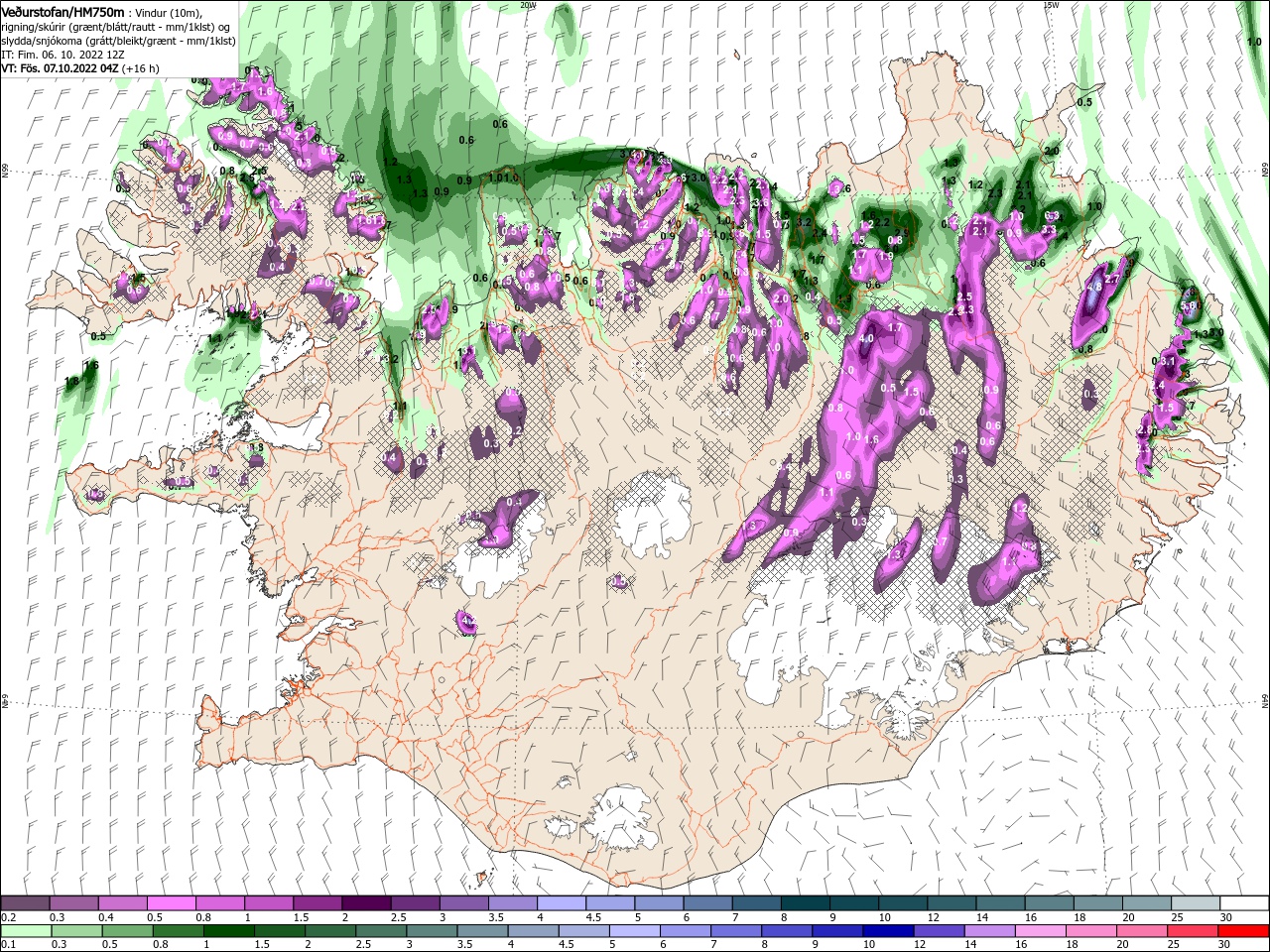Select the dusky plum first swatch of upper scale
The height and width of the screenshot is (952, 1270).
(25, 902)
